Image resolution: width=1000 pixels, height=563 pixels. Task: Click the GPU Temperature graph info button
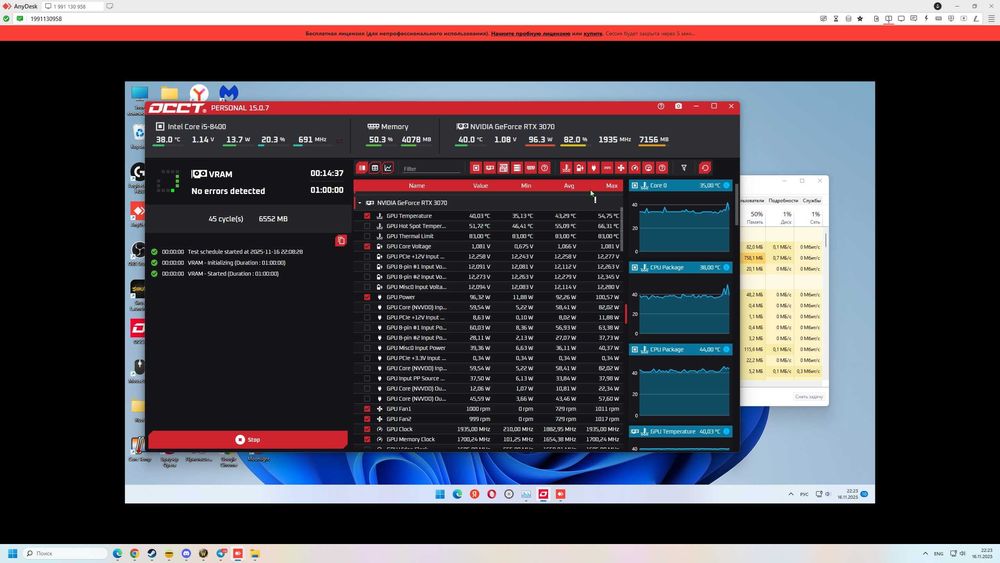point(726,432)
